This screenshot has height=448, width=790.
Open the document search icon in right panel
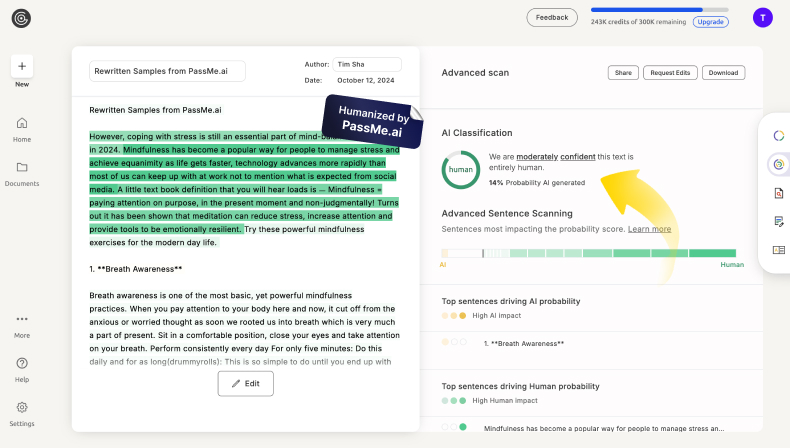coord(778,193)
